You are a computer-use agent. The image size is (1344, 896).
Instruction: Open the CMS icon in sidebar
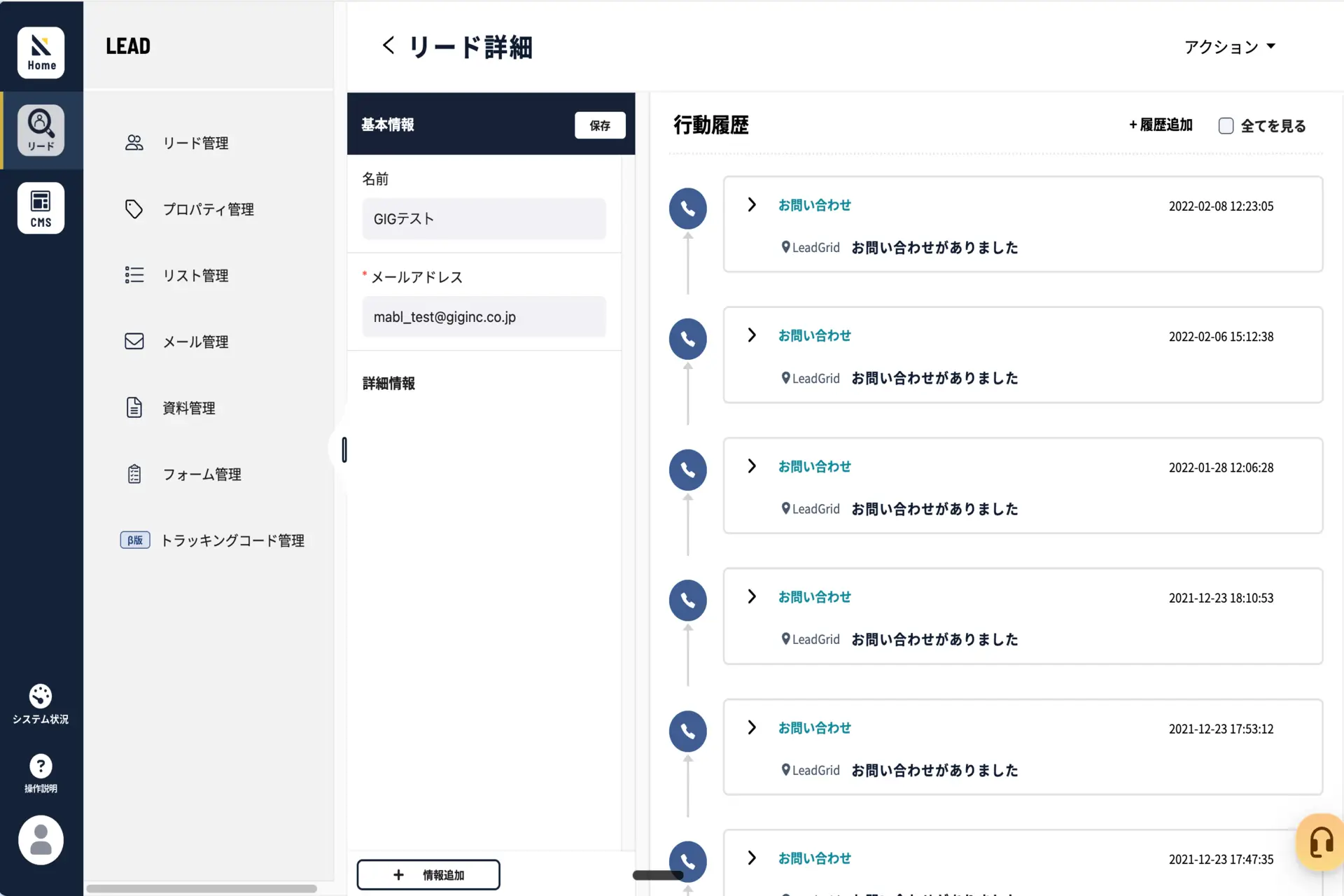coord(41,208)
